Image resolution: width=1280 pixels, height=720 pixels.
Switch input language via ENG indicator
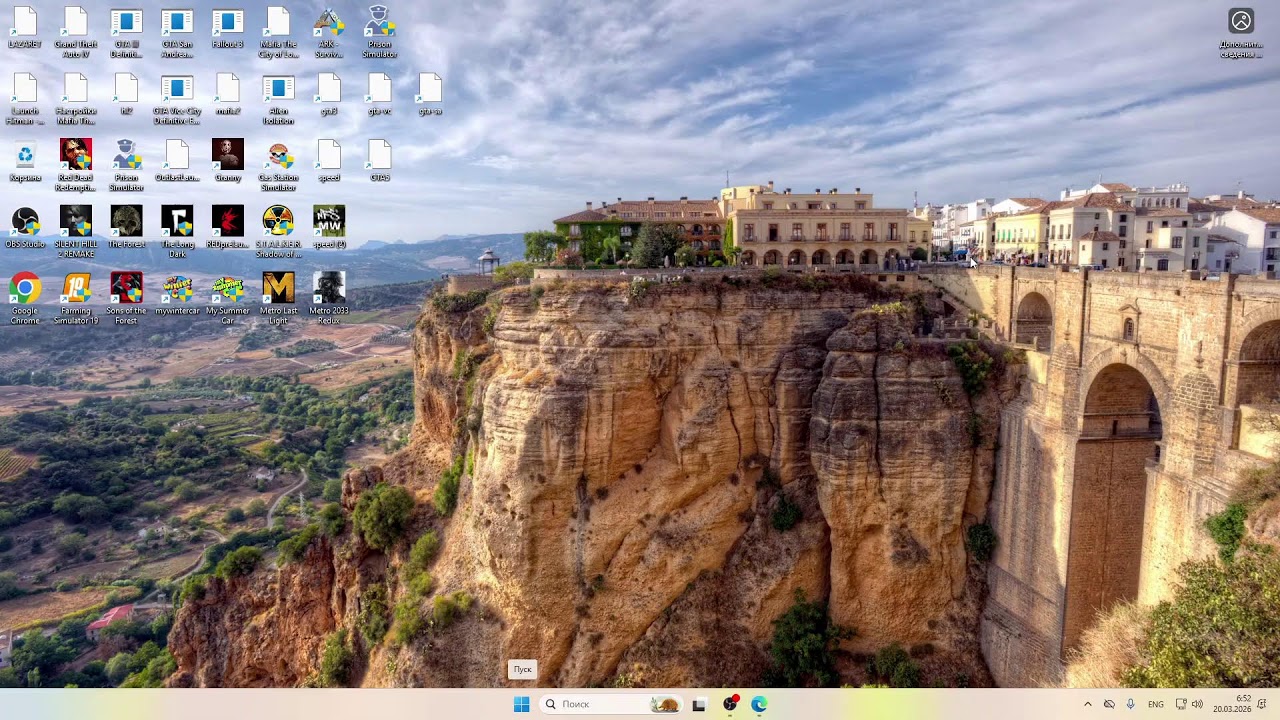(x=1156, y=704)
